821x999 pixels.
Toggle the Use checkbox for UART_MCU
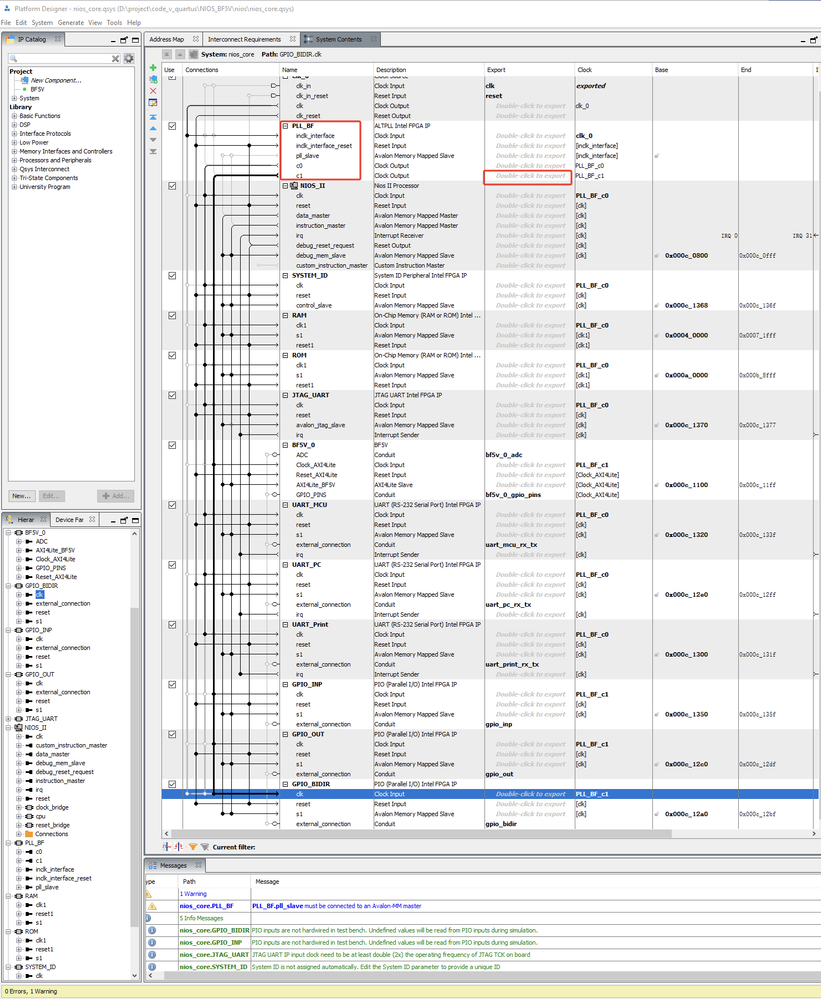pyautogui.click(x=172, y=505)
